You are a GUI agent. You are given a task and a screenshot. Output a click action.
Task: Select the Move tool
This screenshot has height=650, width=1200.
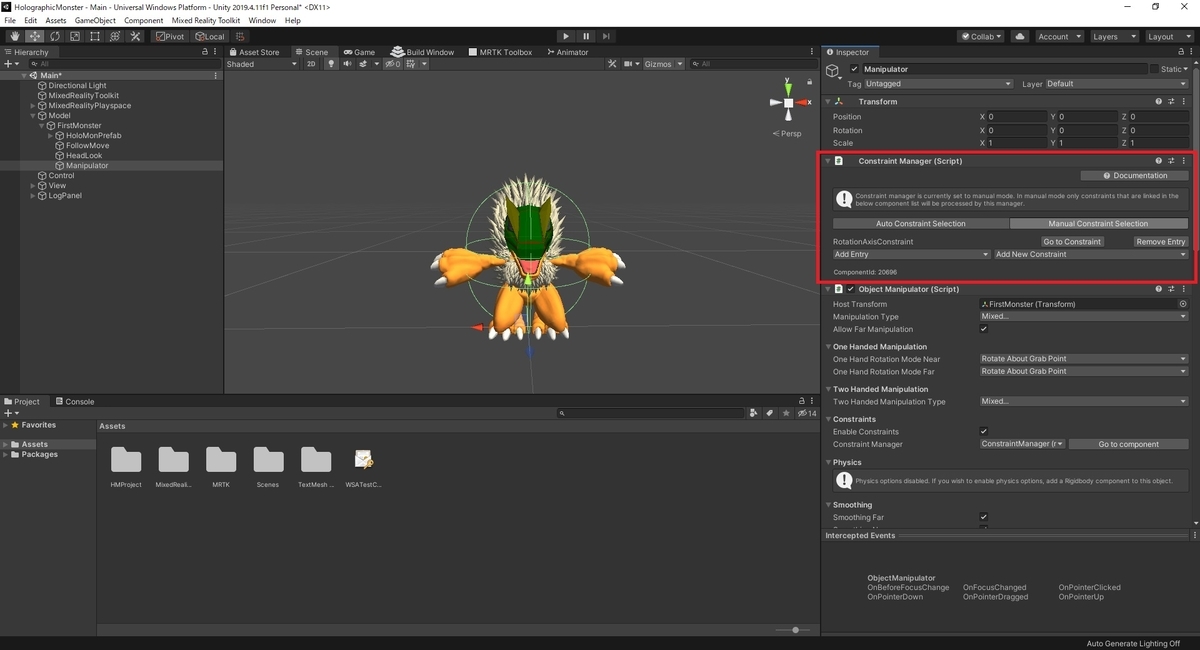[34, 36]
